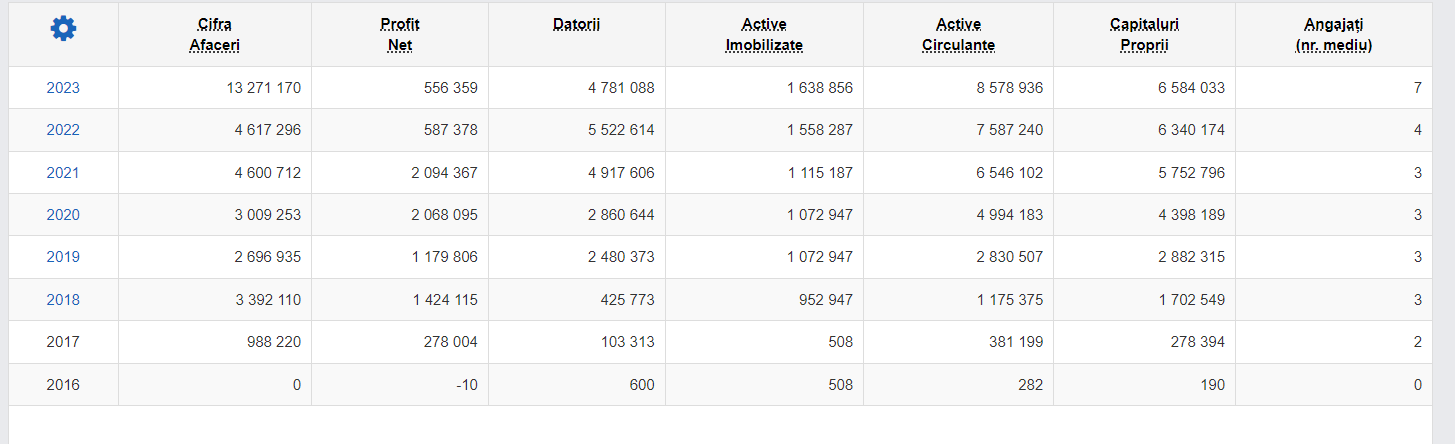Click the 2017 year cell
Image resolution: width=1455 pixels, height=444 pixels.
63,342
